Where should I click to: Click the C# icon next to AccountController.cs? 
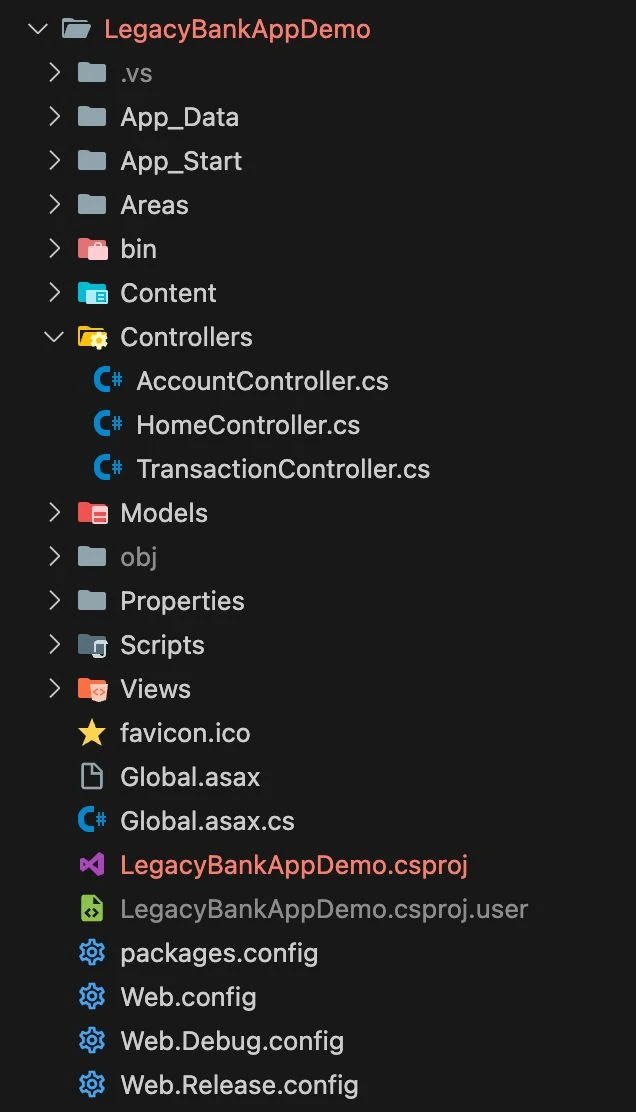(109, 381)
